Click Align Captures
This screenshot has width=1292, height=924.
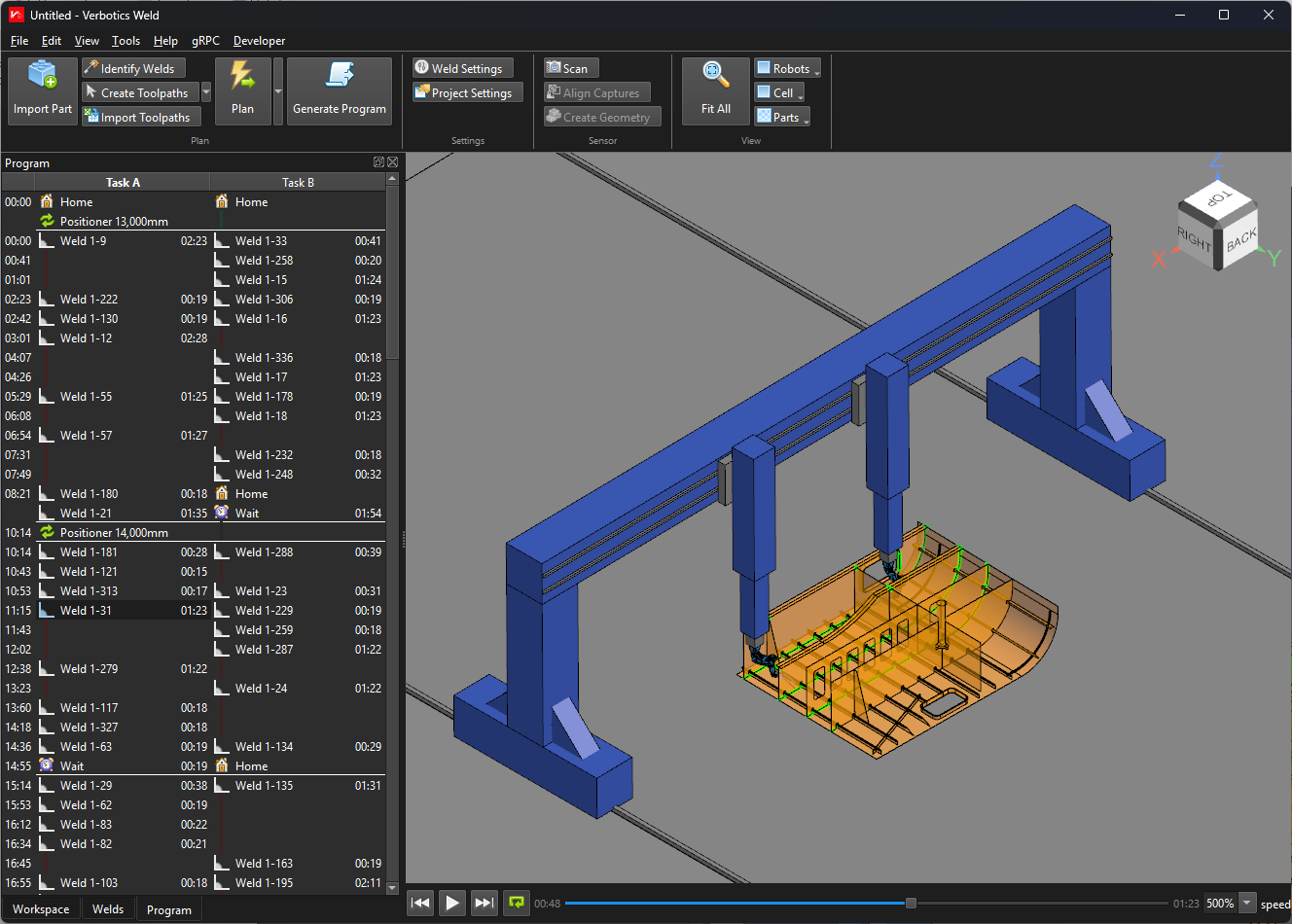(596, 92)
